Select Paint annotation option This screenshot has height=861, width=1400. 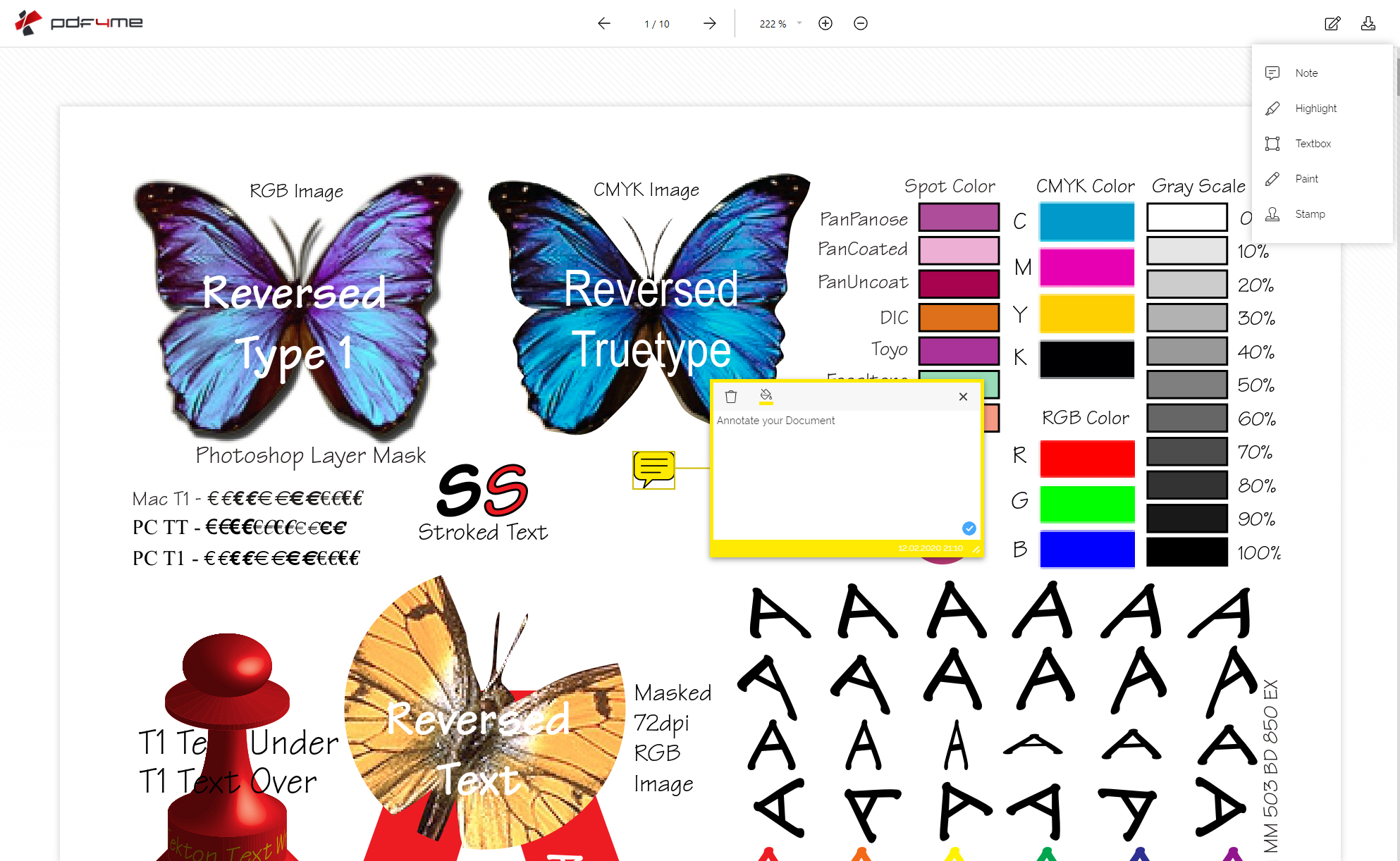1306,179
